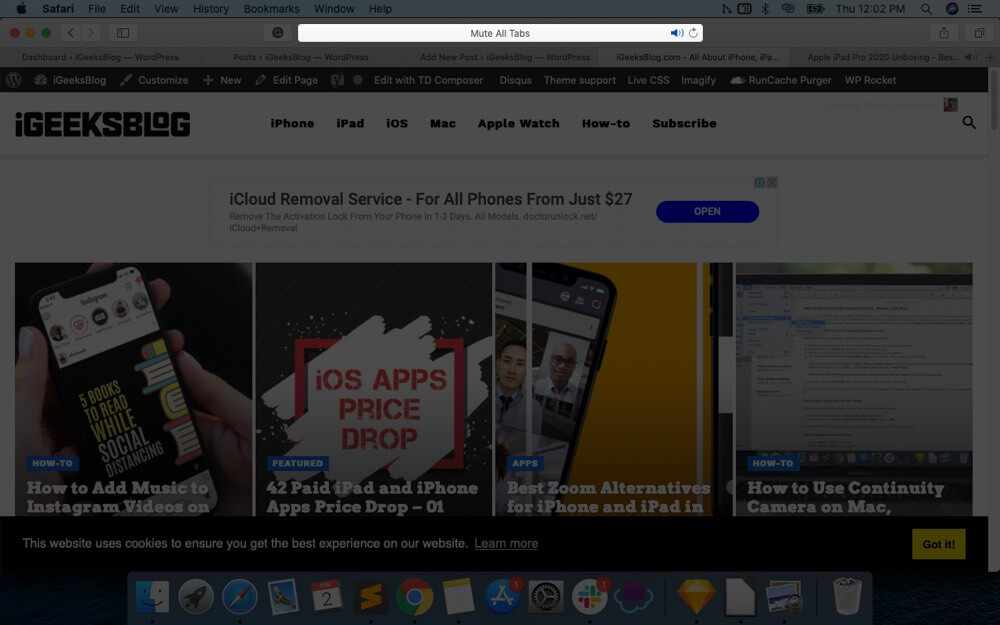
Task: Switch to the Posts ‹ iGeeksBlog tab
Action: 300,57
